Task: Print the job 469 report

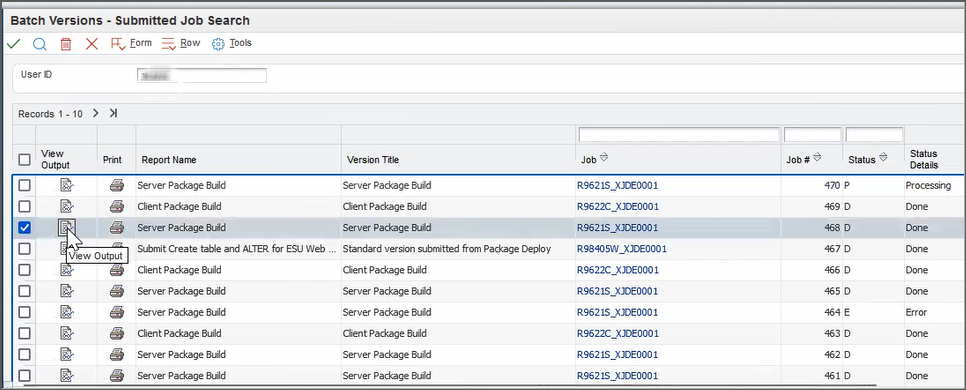Action: pos(116,206)
